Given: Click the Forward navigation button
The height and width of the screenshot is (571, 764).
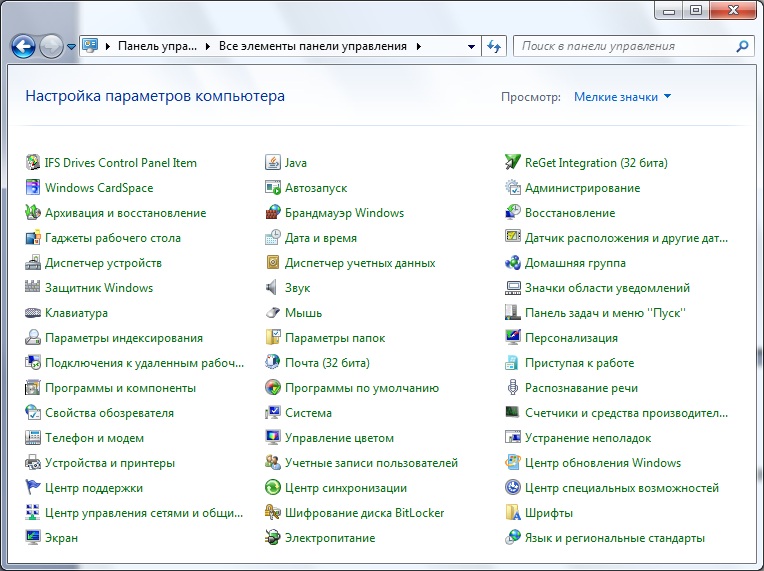Looking at the screenshot, I should click(51, 47).
